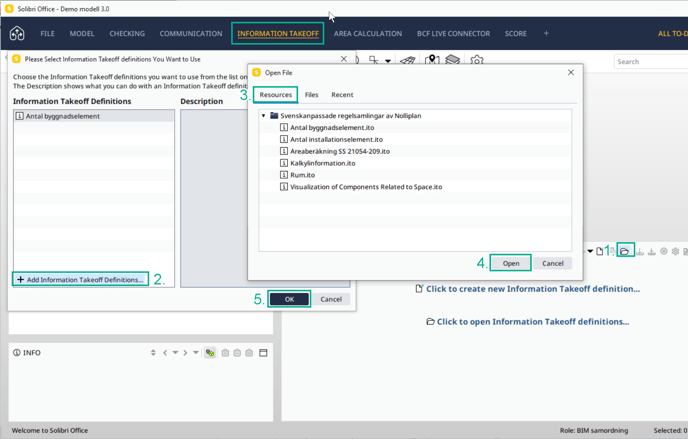This screenshot has height=439, width=688.
Task: Click the third selection basket icon in INFO
Action: click(x=249, y=353)
